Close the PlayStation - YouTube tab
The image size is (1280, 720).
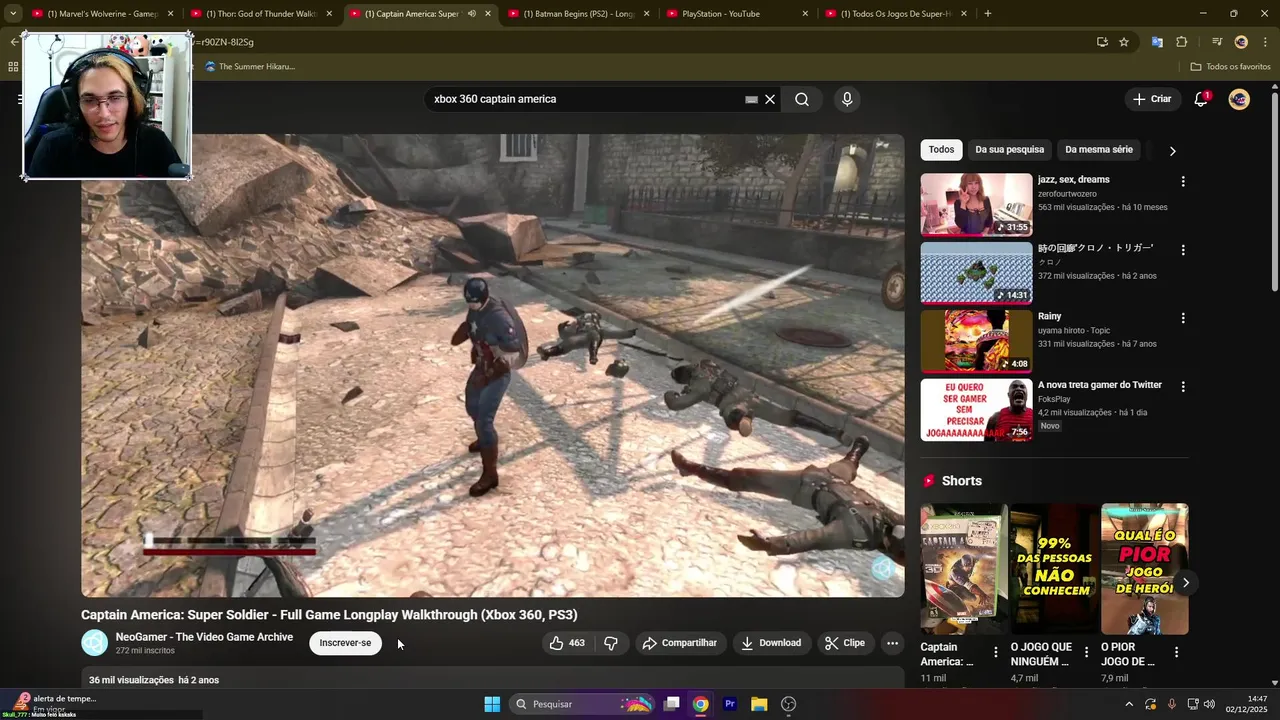pyautogui.click(x=805, y=14)
